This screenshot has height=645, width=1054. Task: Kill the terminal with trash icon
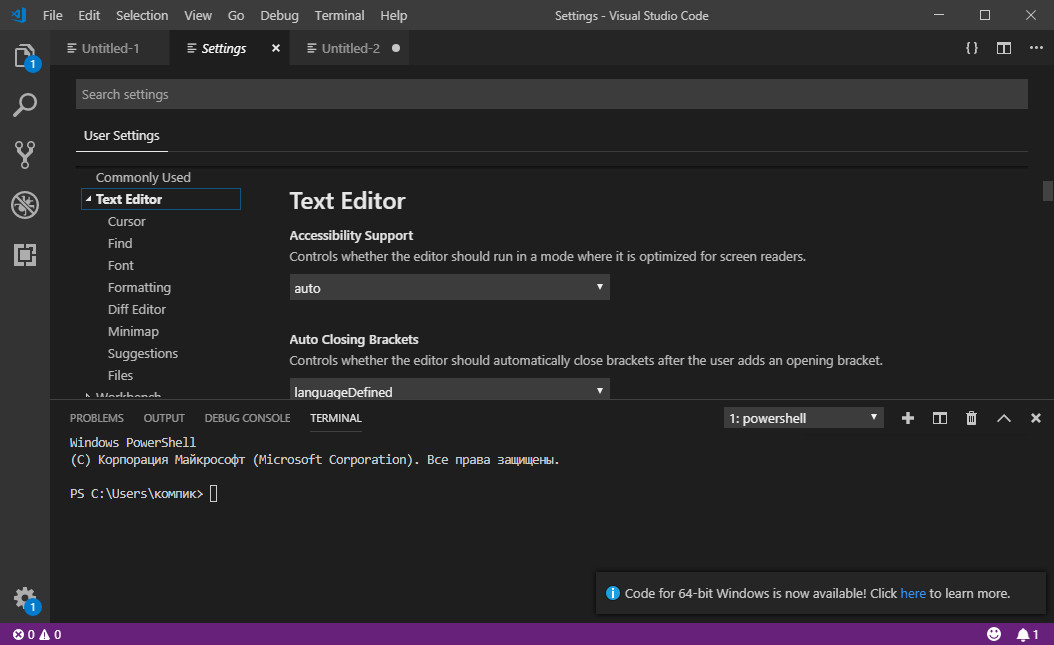[x=971, y=418]
